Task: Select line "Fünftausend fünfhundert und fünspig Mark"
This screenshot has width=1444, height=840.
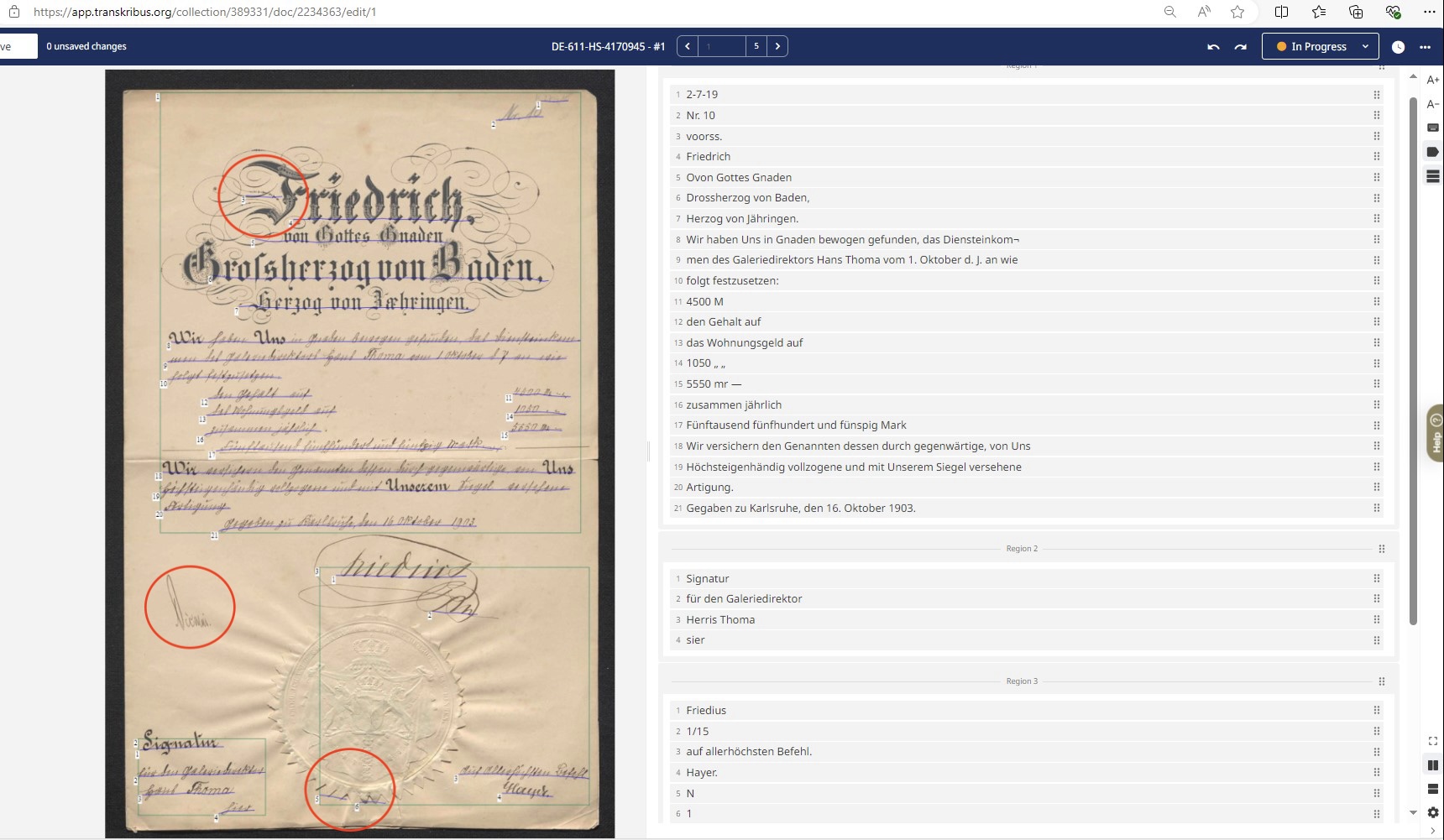Action: (1026, 425)
